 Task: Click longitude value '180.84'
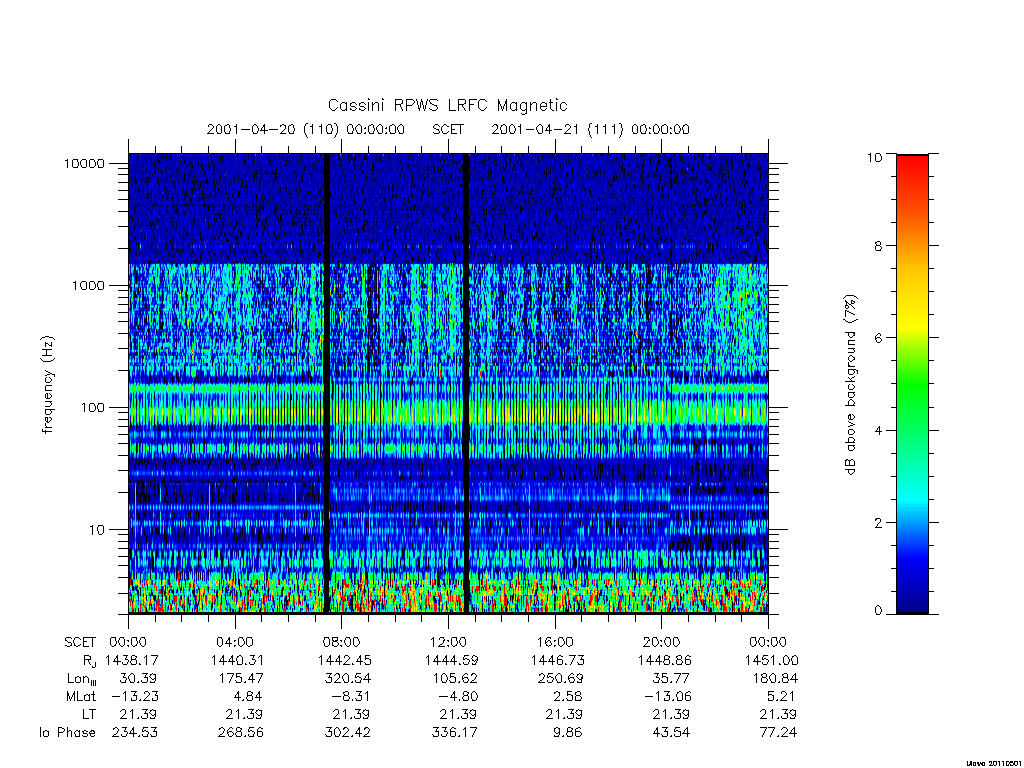[x=775, y=679]
